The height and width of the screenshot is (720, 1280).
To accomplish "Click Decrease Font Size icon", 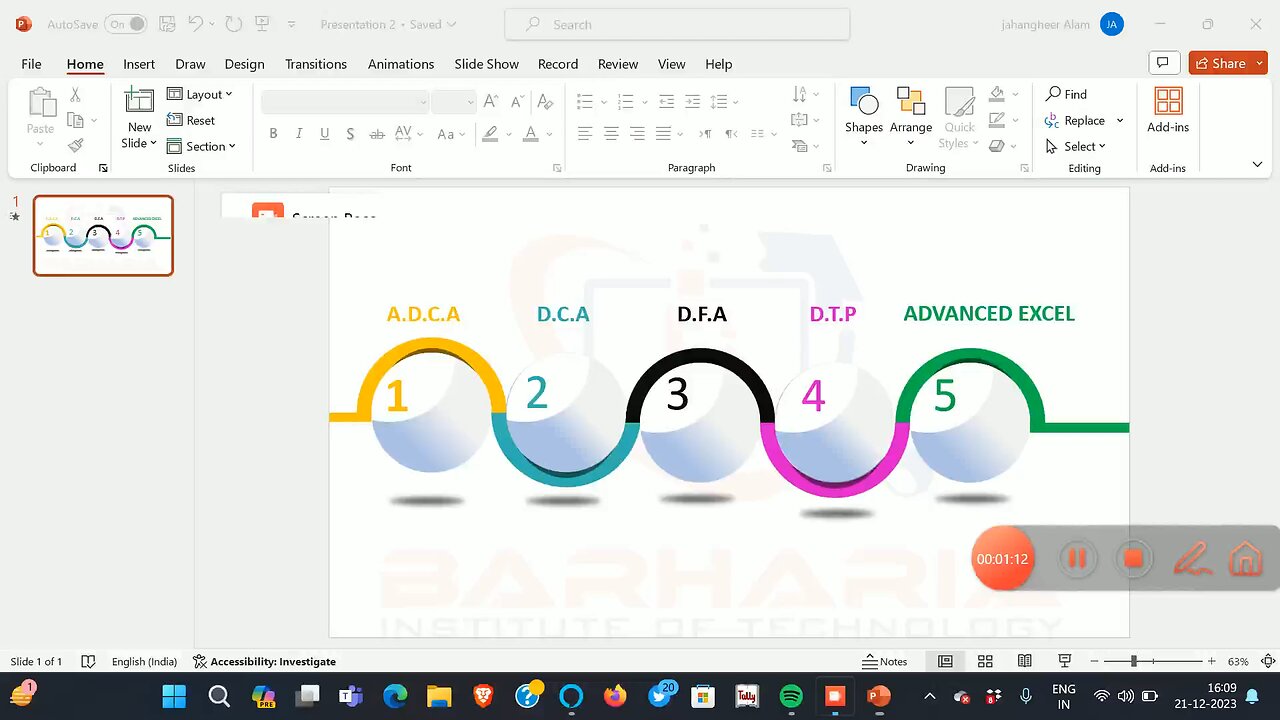I will tap(517, 101).
